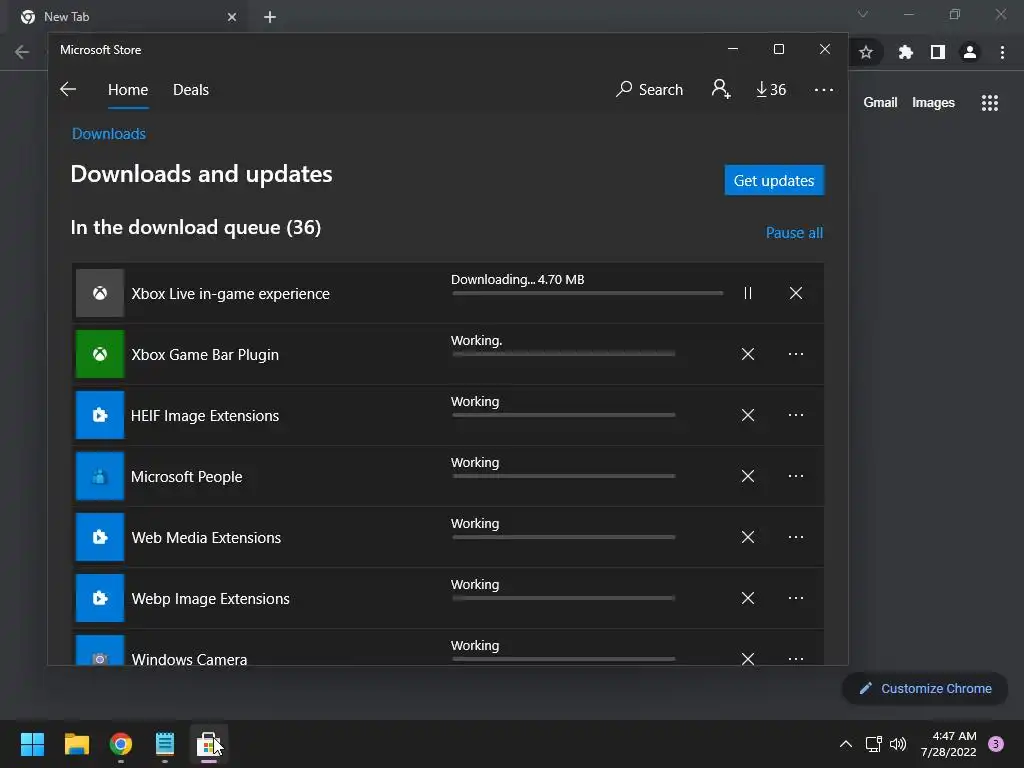Bookmark this page with the star icon
This screenshot has width=1024, height=768.
(x=866, y=52)
